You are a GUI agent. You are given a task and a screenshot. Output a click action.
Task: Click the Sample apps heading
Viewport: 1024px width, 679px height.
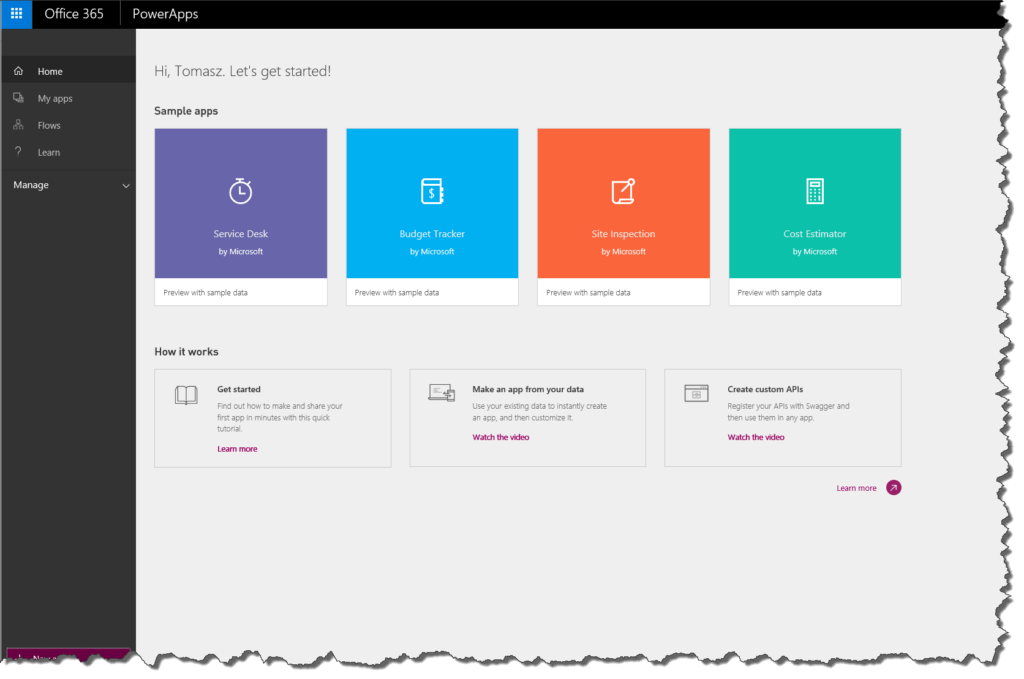tap(186, 111)
